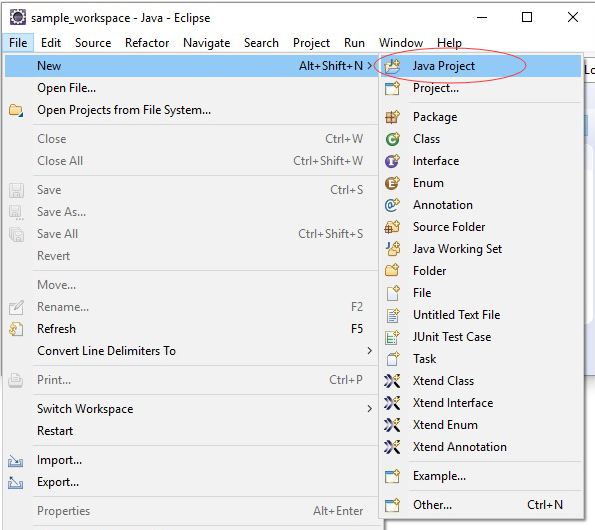Screen dimensions: 595x530
Task: Select the Enum icon
Action: [392, 183]
